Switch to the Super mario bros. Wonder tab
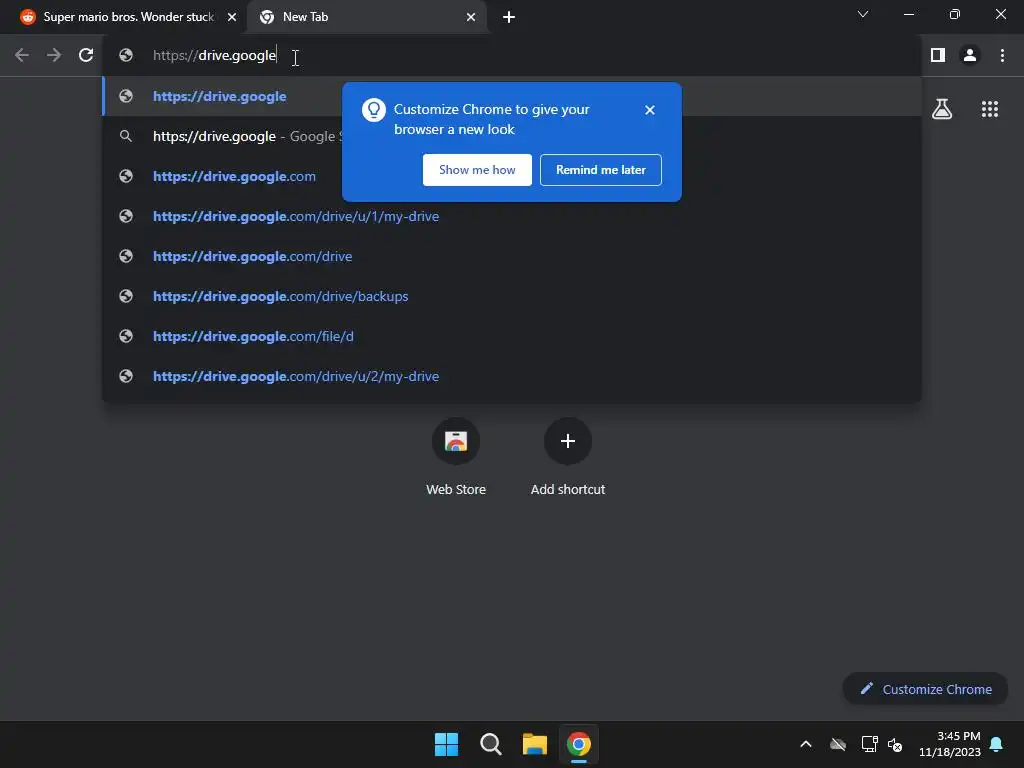The image size is (1024, 768). [x=129, y=17]
